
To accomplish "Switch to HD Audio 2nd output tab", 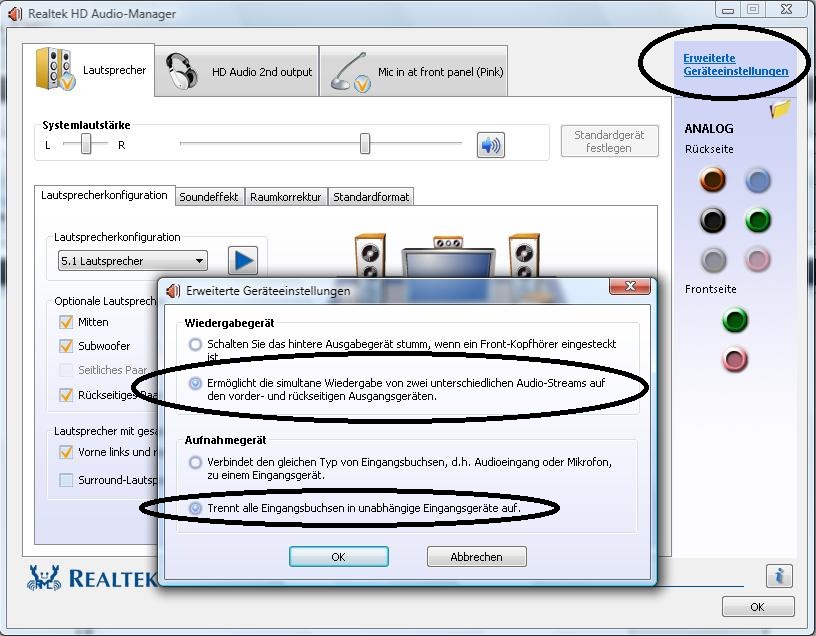I will pos(237,71).
